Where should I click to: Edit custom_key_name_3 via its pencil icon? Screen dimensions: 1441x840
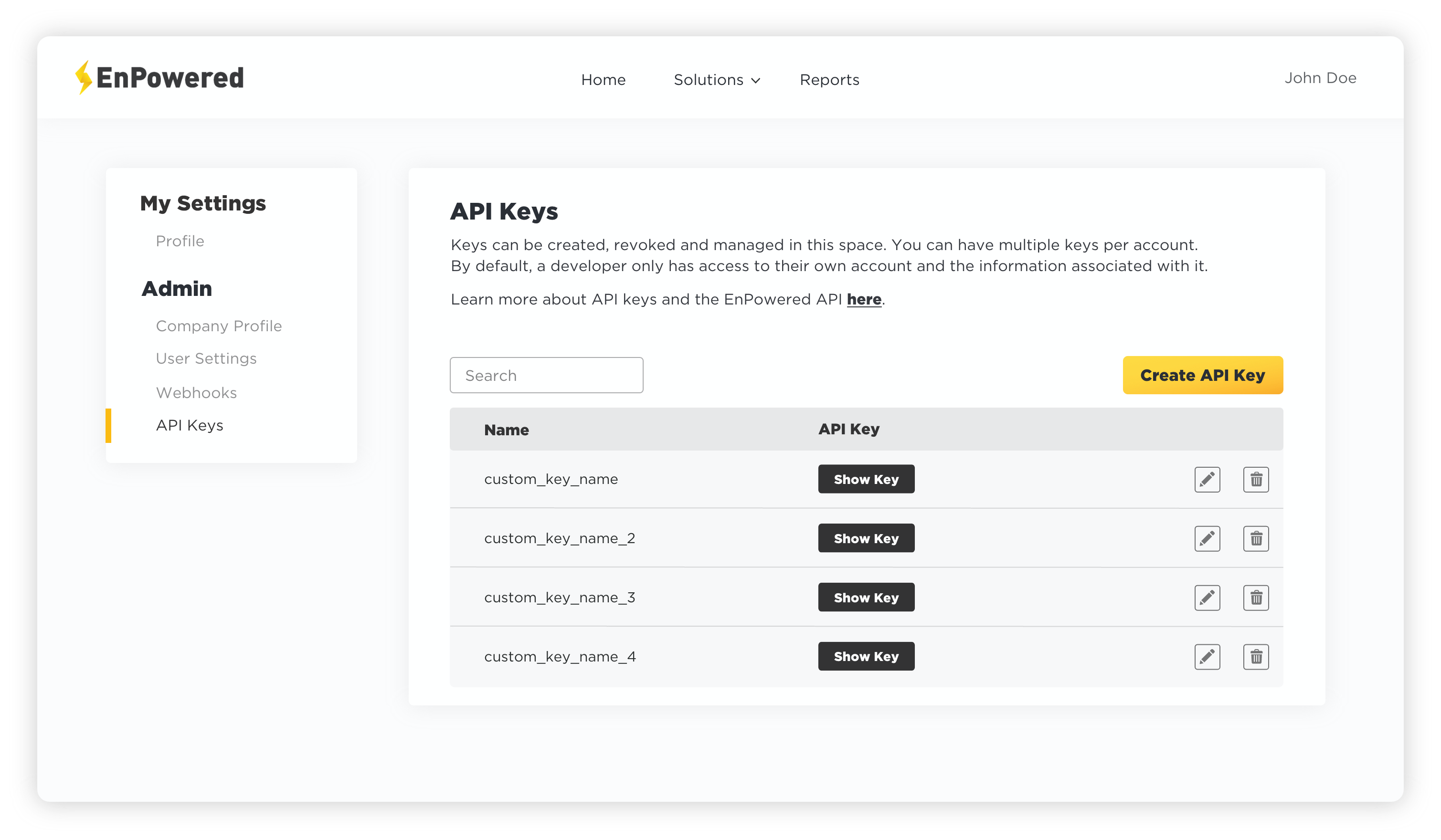[x=1207, y=598]
